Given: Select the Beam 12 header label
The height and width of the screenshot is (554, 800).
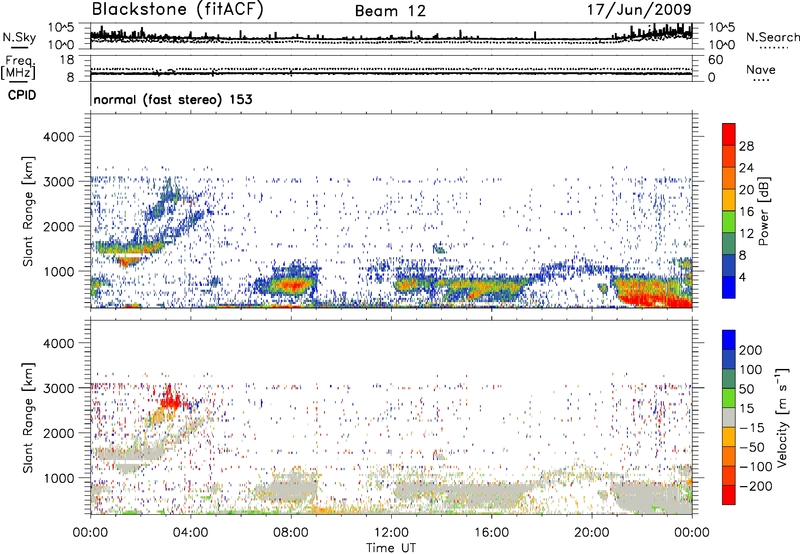Looking at the screenshot, I should 390,11.
